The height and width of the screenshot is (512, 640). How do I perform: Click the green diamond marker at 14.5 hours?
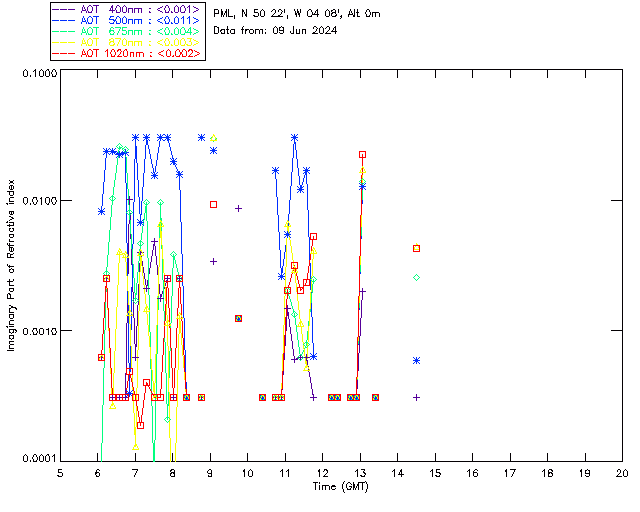point(416,277)
